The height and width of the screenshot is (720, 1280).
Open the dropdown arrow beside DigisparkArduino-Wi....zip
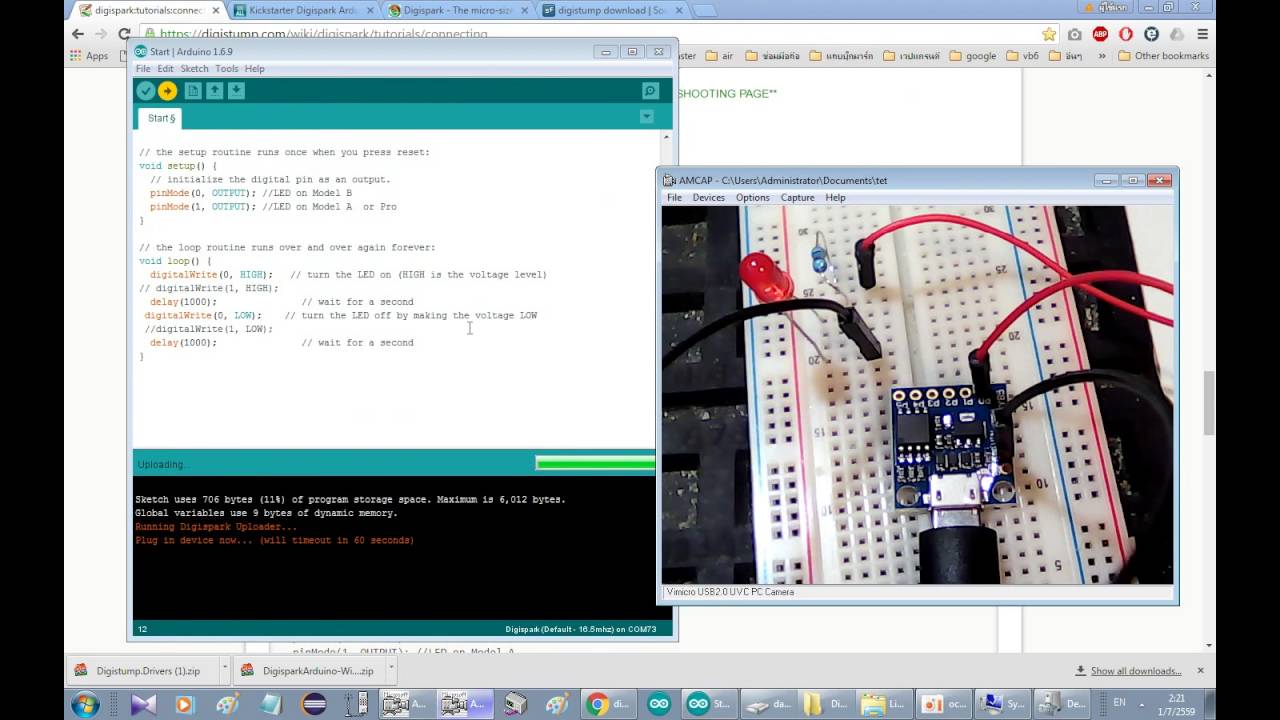389,671
